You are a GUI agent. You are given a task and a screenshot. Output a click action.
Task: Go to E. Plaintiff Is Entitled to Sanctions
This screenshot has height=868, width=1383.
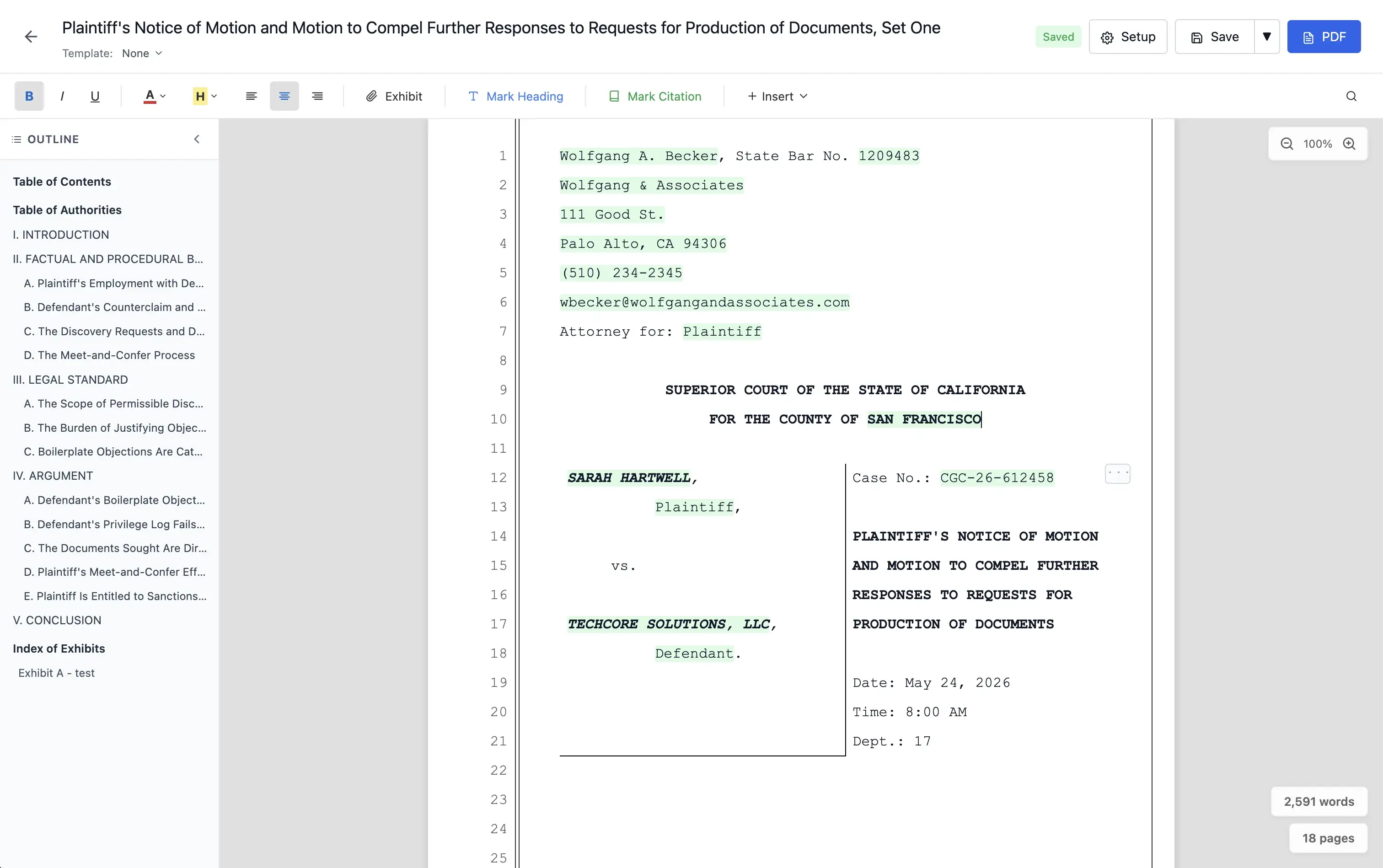coord(115,595)
